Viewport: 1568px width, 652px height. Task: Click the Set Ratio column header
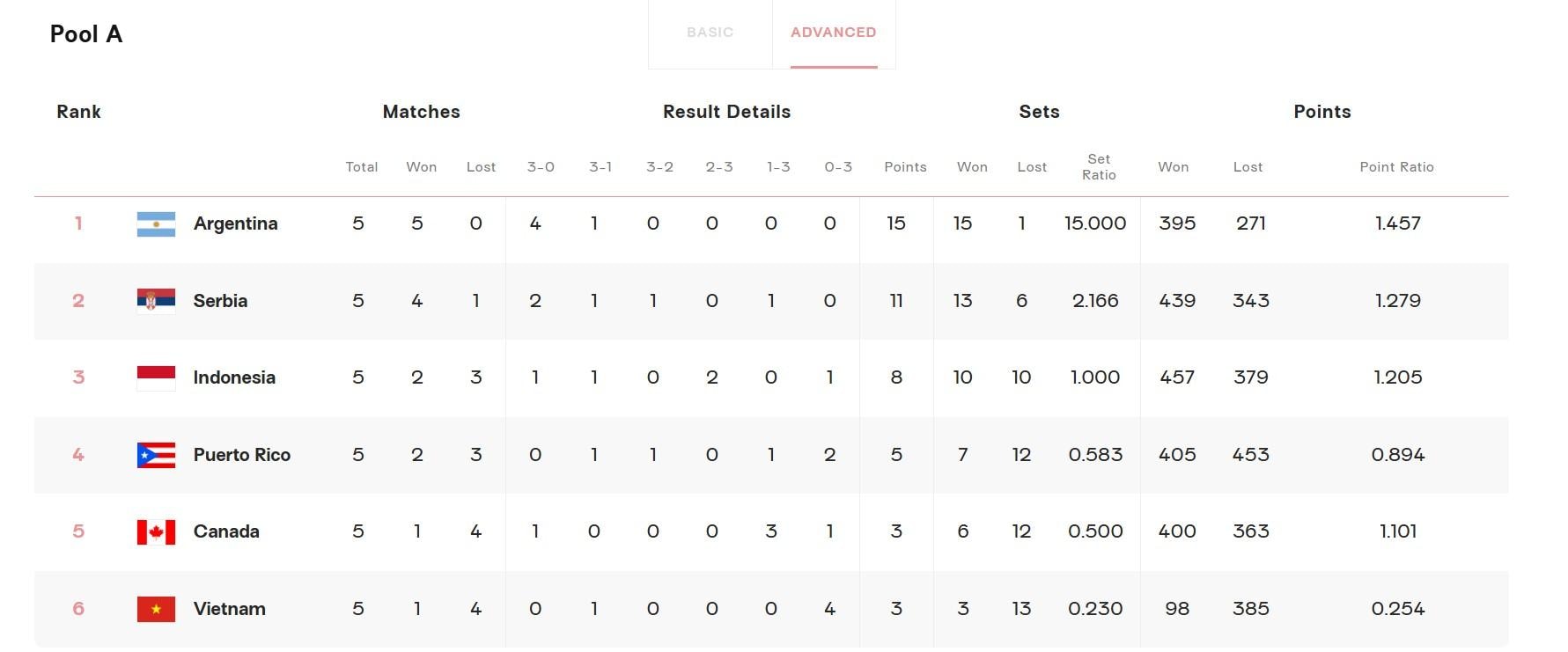pyautogui.click(x=1099, y=167)
